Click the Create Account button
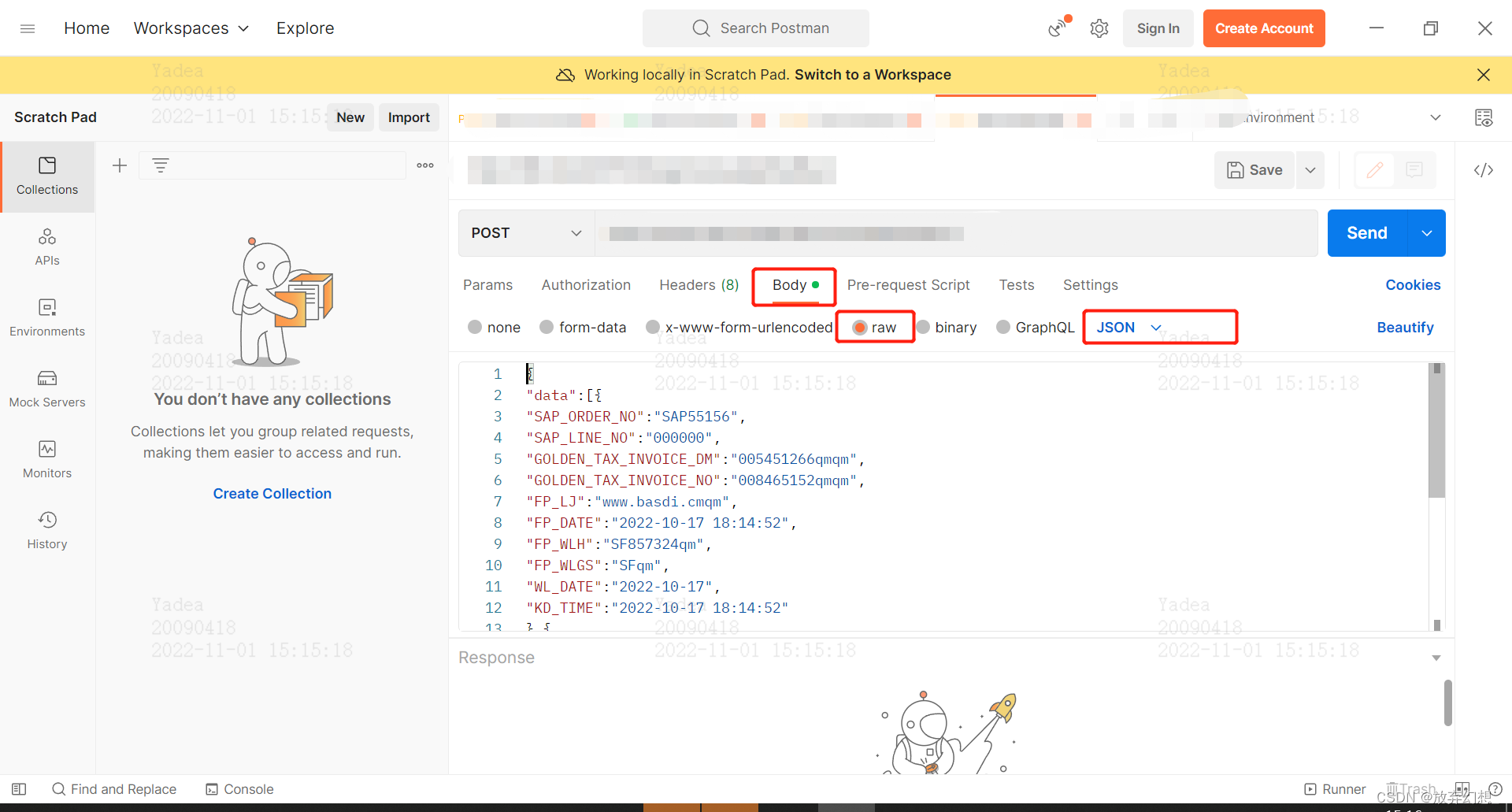 (x=1264, y=28)
